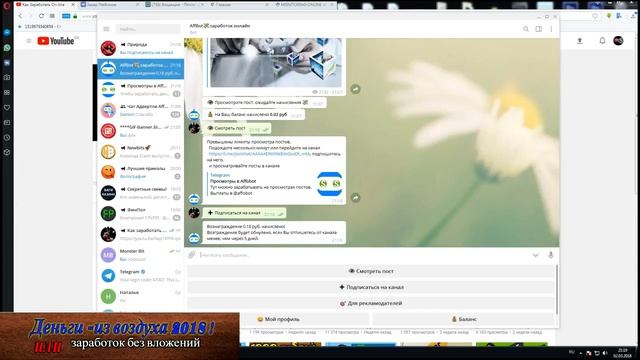The width and height of the screenshot is (640, 360).
Task: Click the message input field
Action: 363,255
